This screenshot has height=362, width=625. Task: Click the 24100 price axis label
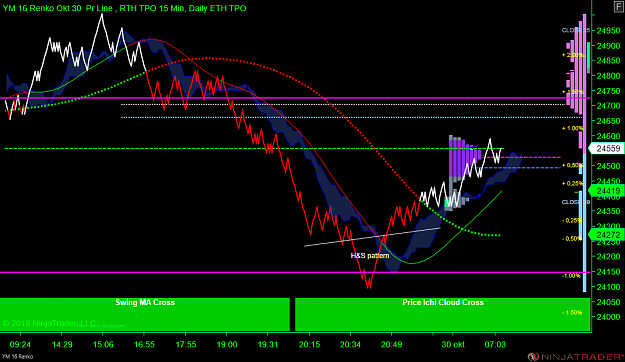click(608, 287)
